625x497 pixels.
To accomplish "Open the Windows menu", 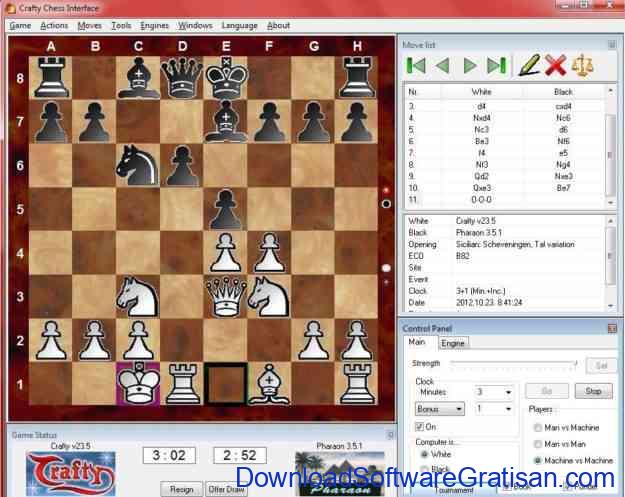I will pyautogui.click(x=195, y=26).
